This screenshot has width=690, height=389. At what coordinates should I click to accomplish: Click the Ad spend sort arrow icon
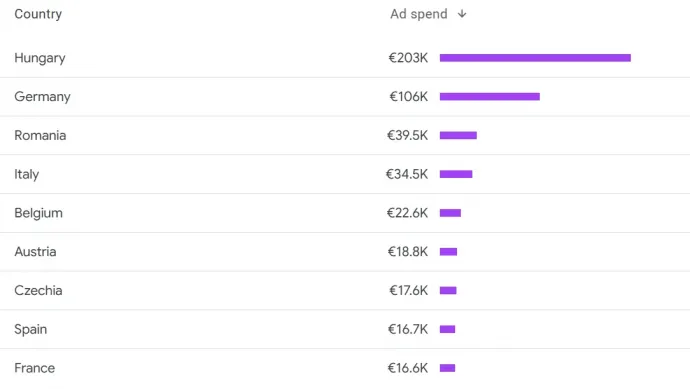pyautogui.click(x=462, y=14)
